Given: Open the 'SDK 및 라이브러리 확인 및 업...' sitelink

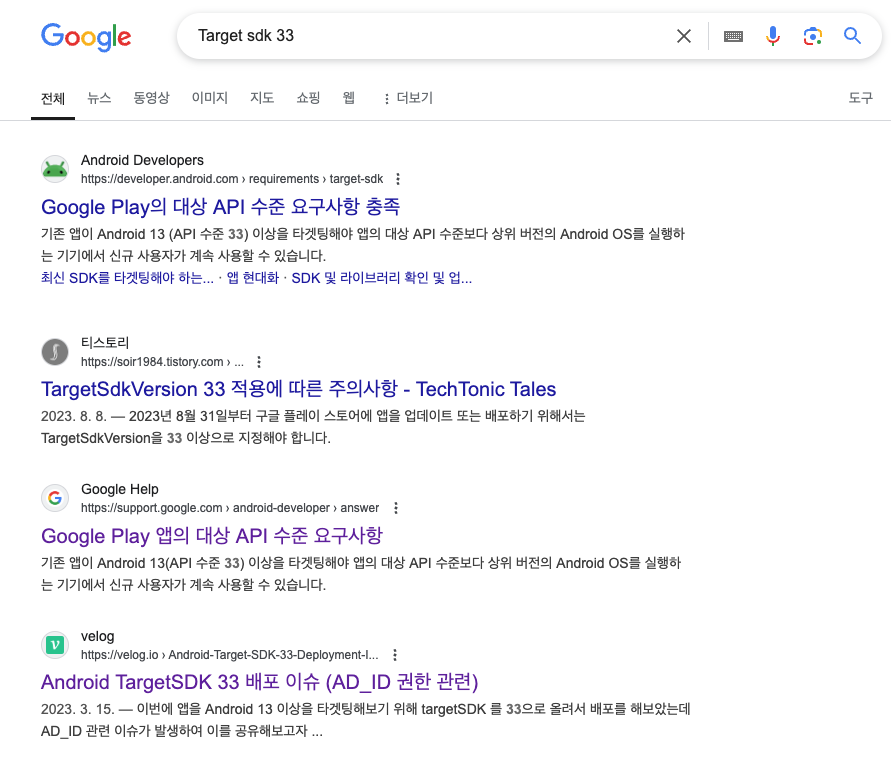Looking at the screenshot, I should click(x=381, y=278).
